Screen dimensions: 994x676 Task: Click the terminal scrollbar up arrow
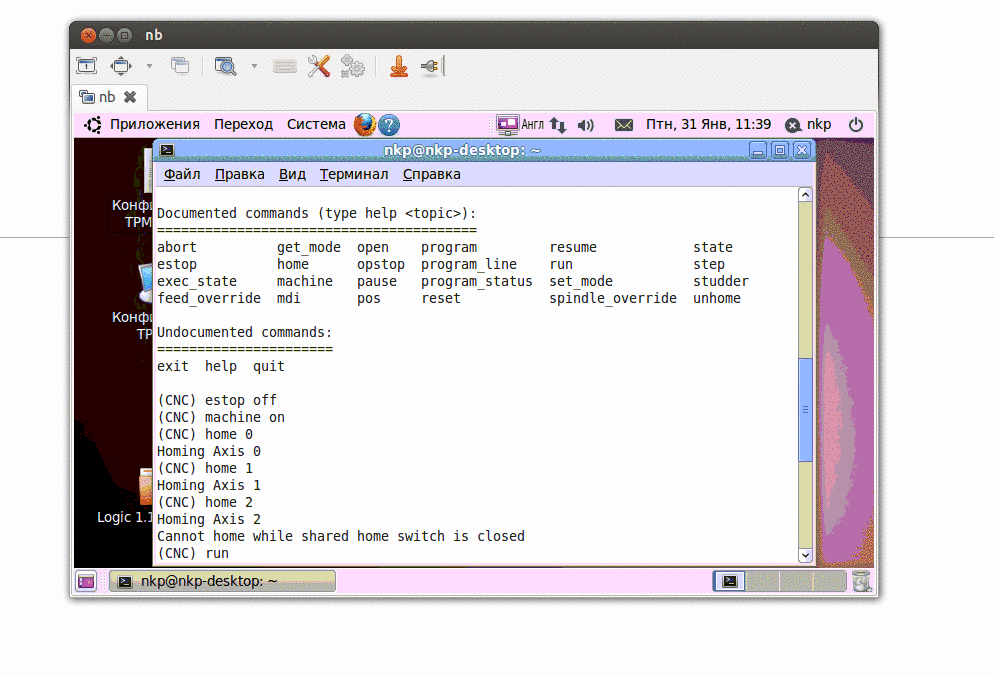point(805,195)
